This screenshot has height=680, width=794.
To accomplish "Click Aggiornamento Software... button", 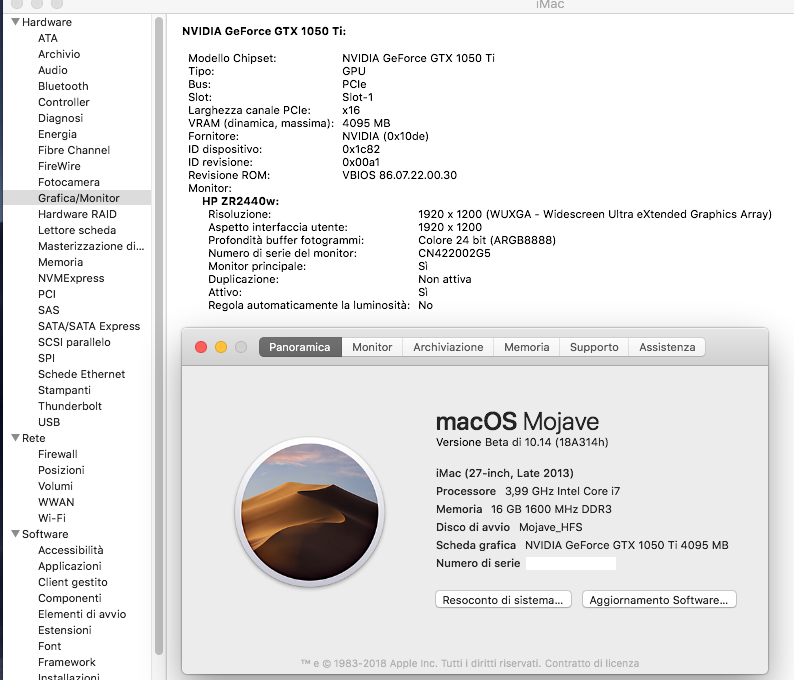I will point(659,600).
